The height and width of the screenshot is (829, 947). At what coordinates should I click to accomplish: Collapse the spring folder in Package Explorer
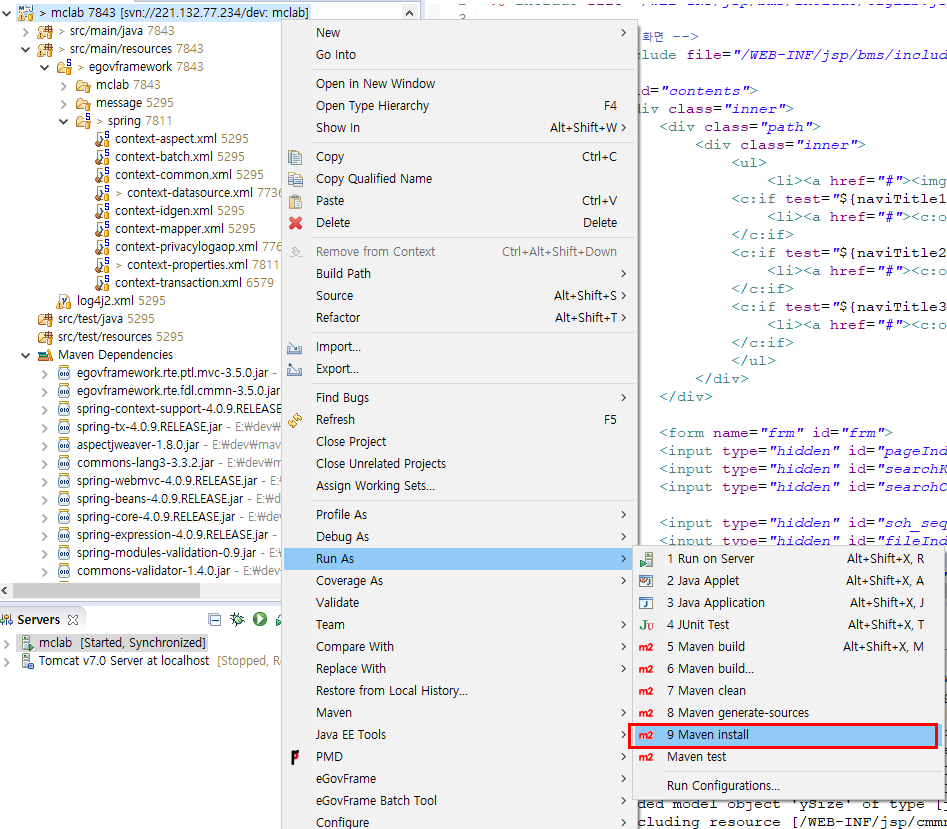click(x=63, y=120)
